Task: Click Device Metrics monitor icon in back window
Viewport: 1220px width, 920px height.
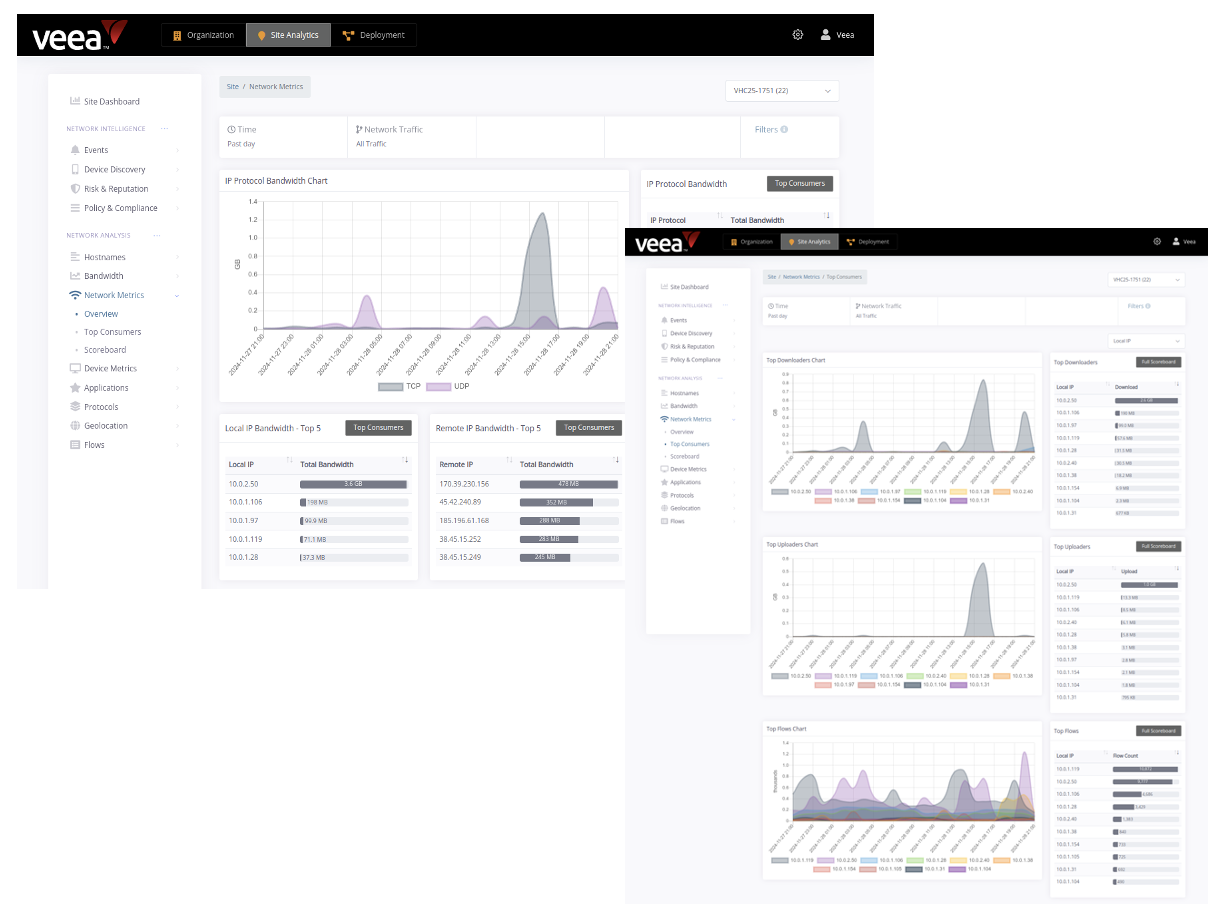Action: click(x=75, y=368)
